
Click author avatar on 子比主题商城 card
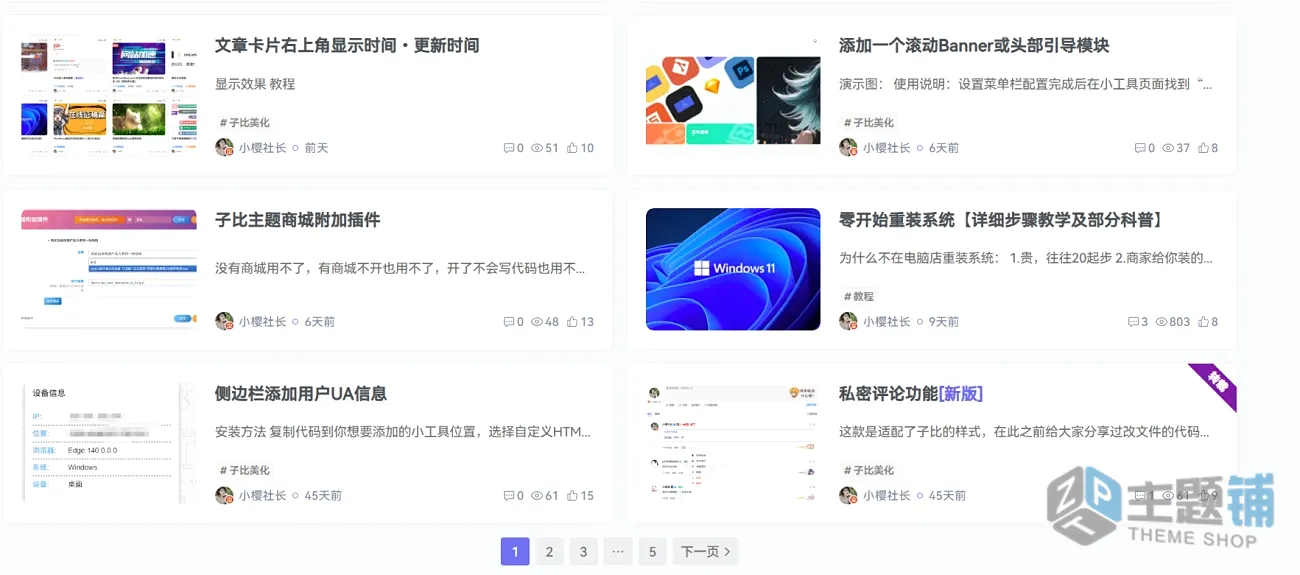click(224, 321)
